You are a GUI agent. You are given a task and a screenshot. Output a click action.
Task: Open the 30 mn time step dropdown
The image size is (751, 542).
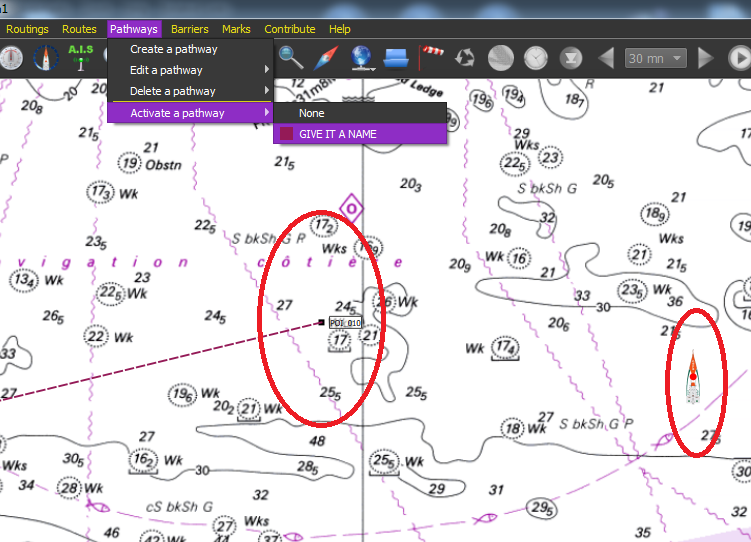(655, 58)
